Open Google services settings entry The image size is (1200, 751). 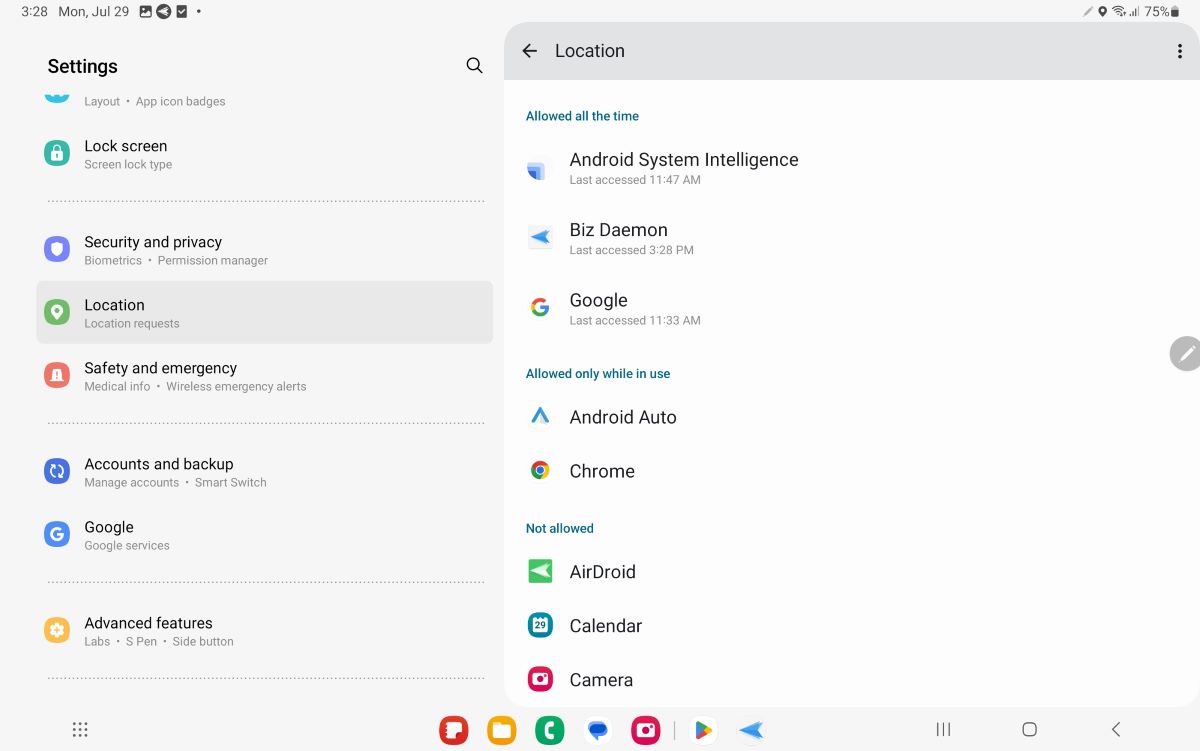[108, 534]
